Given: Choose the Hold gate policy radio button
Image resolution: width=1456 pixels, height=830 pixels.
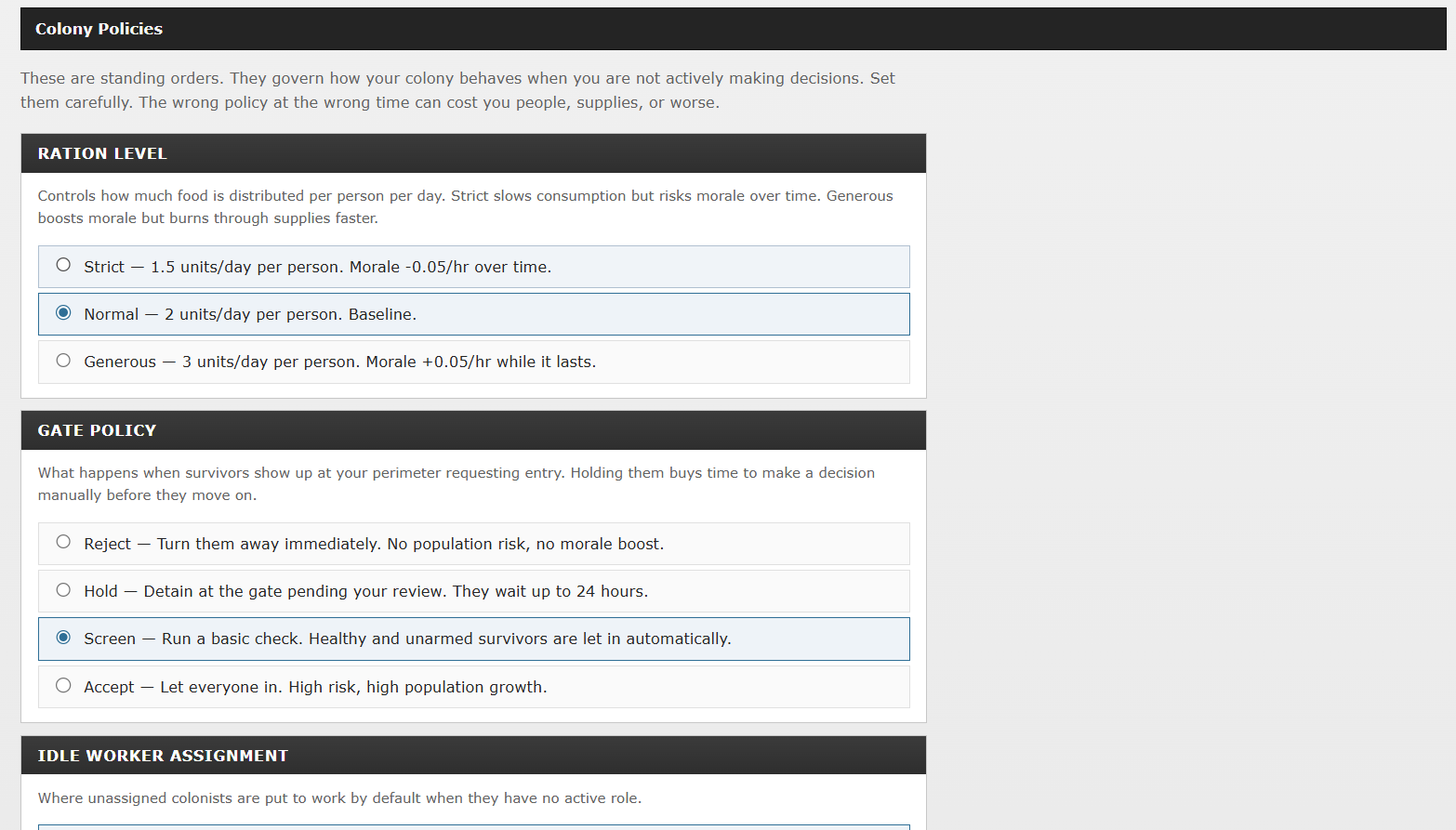Looking at the screenshot, I should (x=63, y=590).
